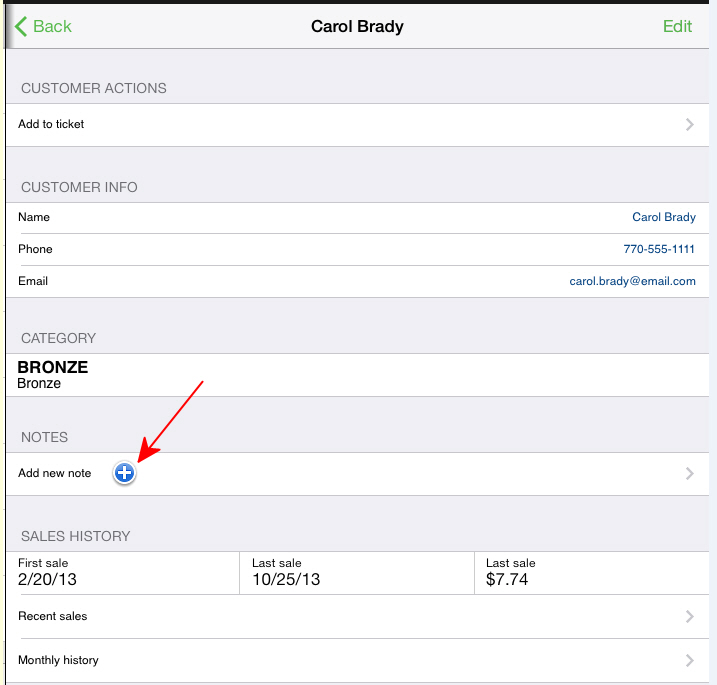Viewport: 717px width, 685px height.
Task: Tap the Edit button
Action: point(677,27)
